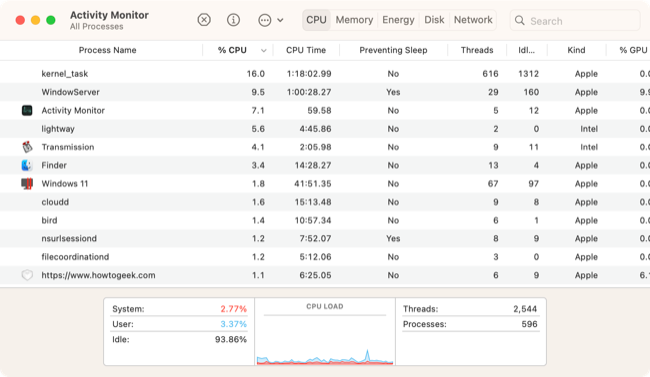This screenshot has width=650, height=377.
Task: Click the Finder app icon
Action: pos(27,165)
